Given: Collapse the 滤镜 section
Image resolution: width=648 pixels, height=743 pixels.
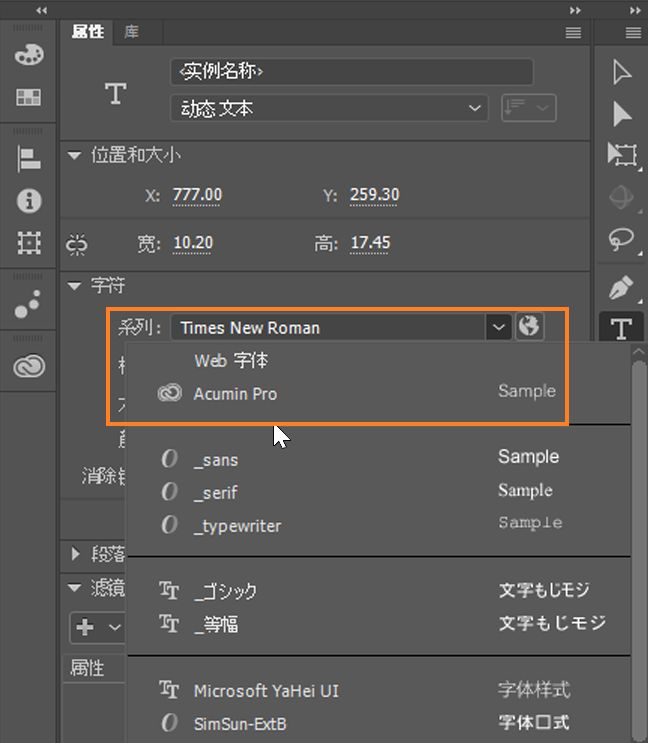Looking at the screenshot, I should 74,588.
